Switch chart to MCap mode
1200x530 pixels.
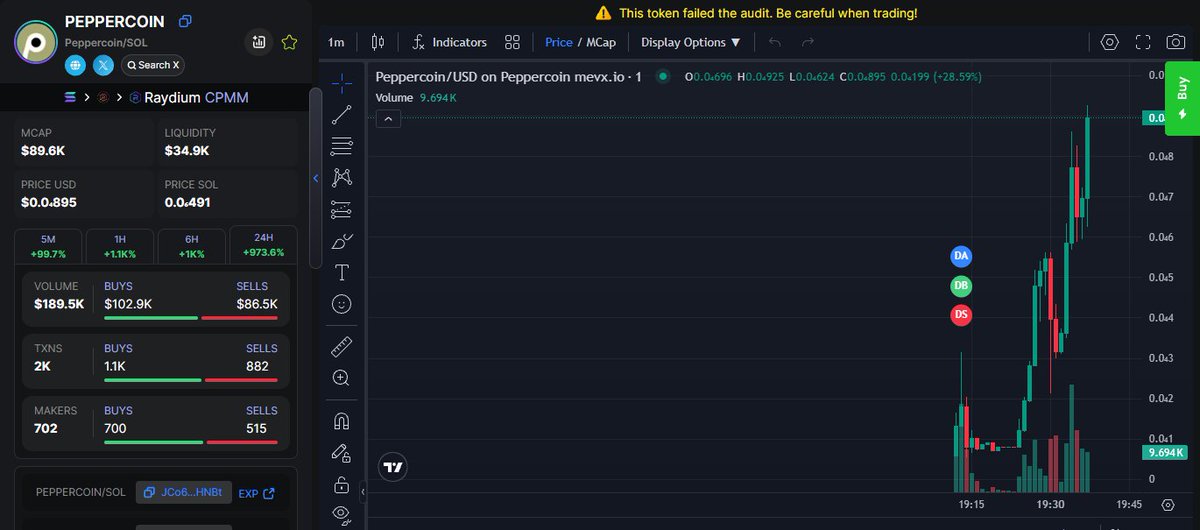(x=600, y=42)
